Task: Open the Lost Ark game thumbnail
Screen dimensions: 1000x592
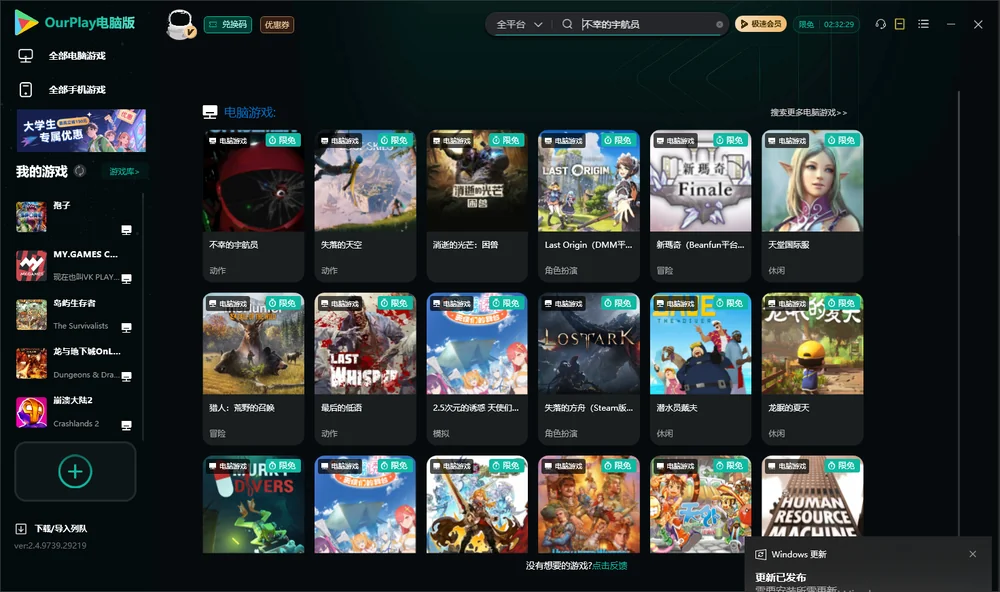Action: click(x=589, y=343)
